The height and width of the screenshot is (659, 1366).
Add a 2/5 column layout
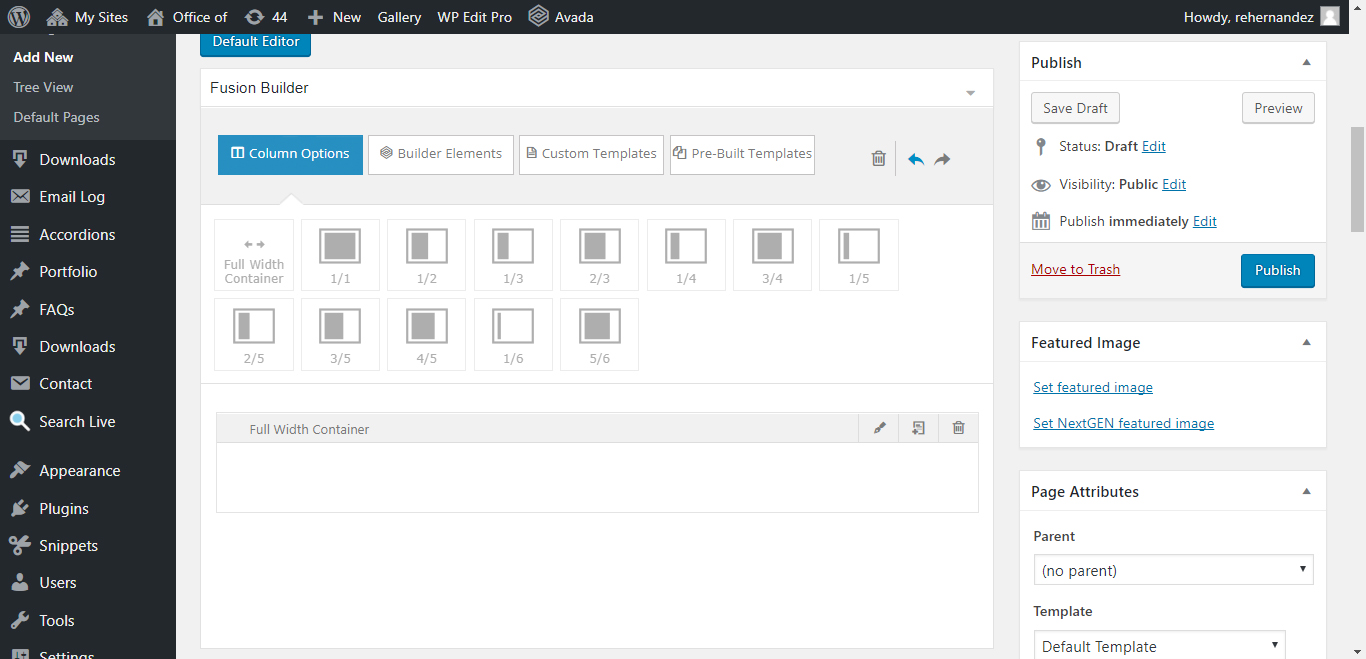(x=254, y=334)
